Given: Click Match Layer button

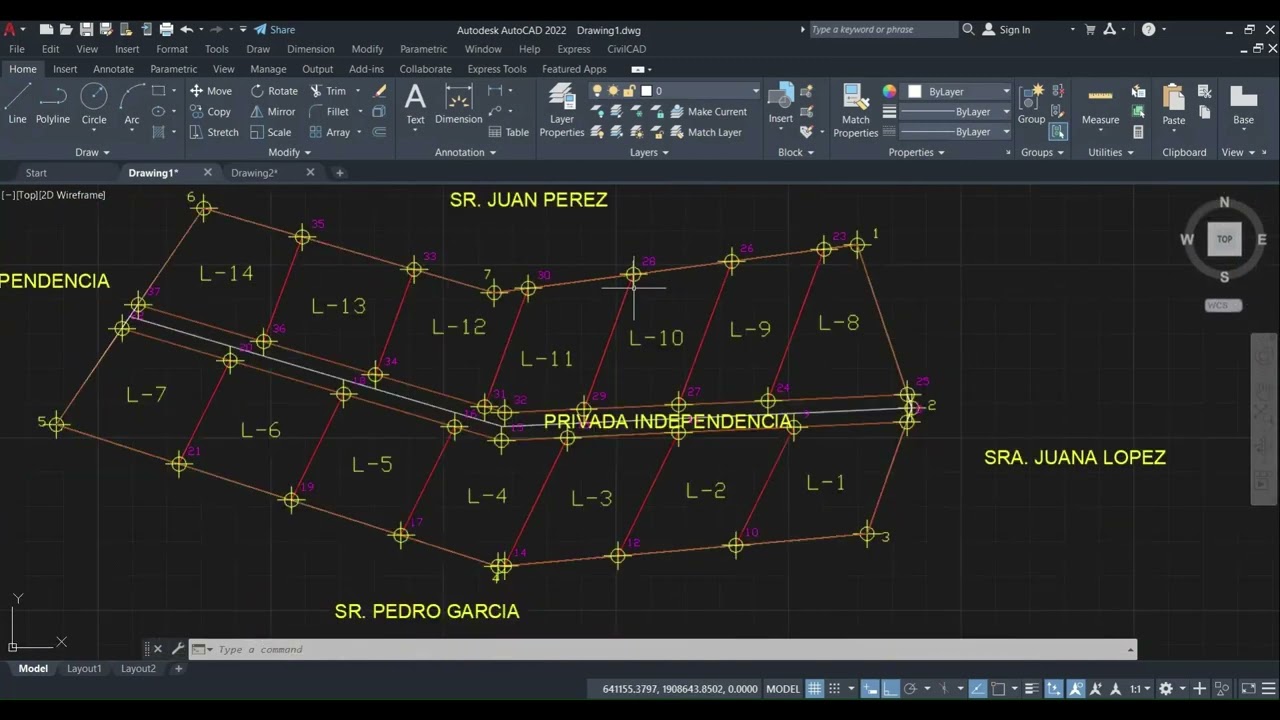Looking at the screenshot, I should pos(706,132).
